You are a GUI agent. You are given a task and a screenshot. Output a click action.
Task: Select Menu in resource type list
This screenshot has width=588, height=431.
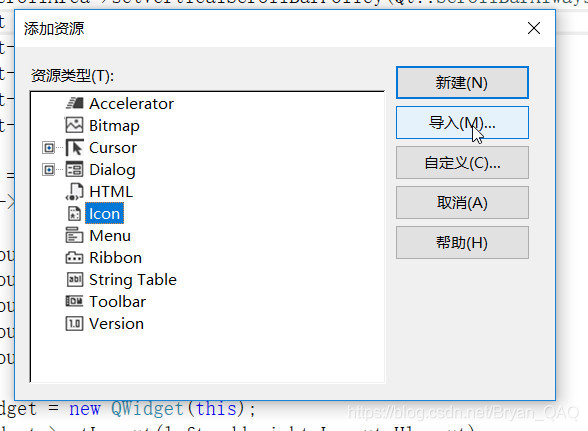110,236
